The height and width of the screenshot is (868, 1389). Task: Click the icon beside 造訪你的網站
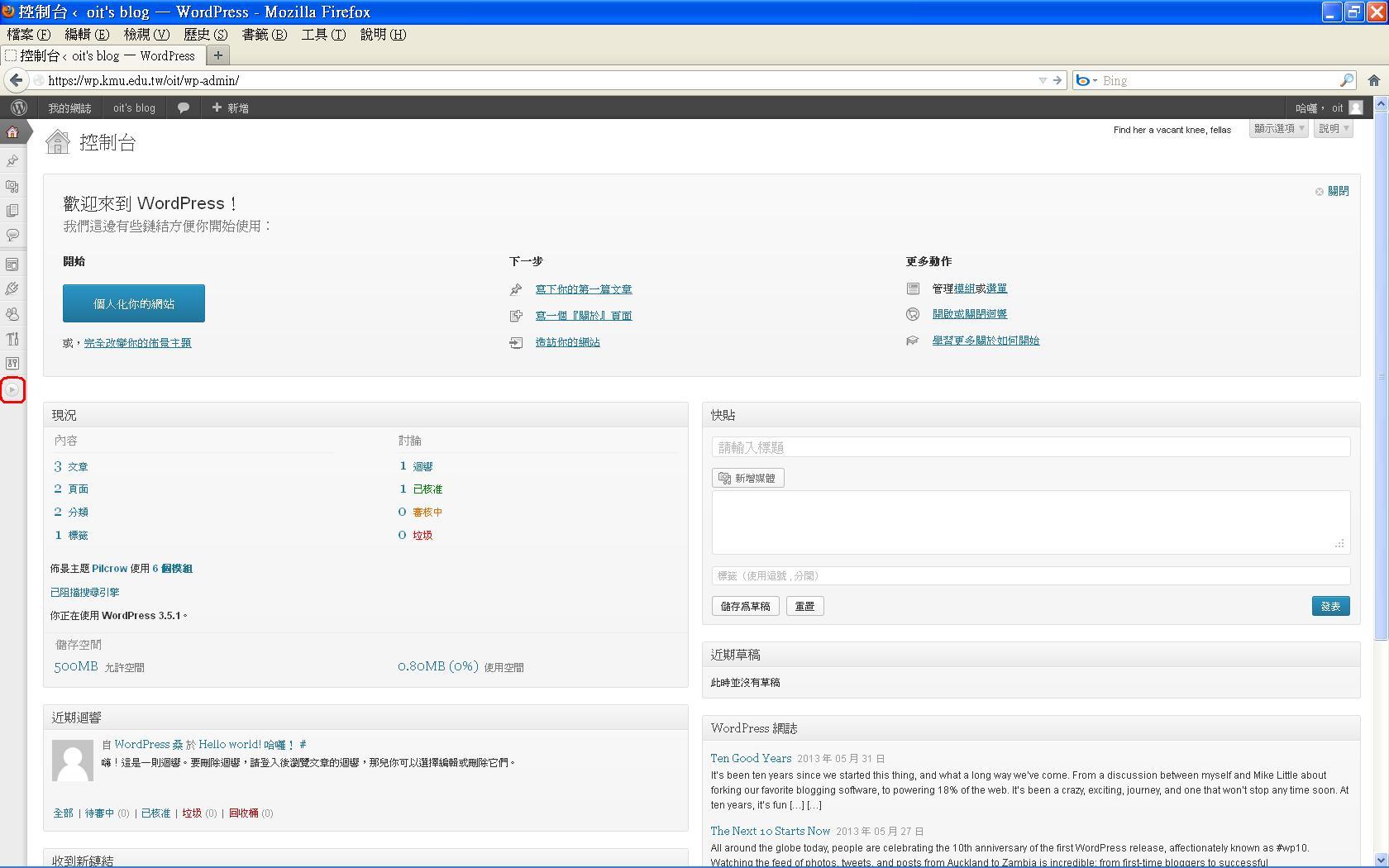coord(516,342)
